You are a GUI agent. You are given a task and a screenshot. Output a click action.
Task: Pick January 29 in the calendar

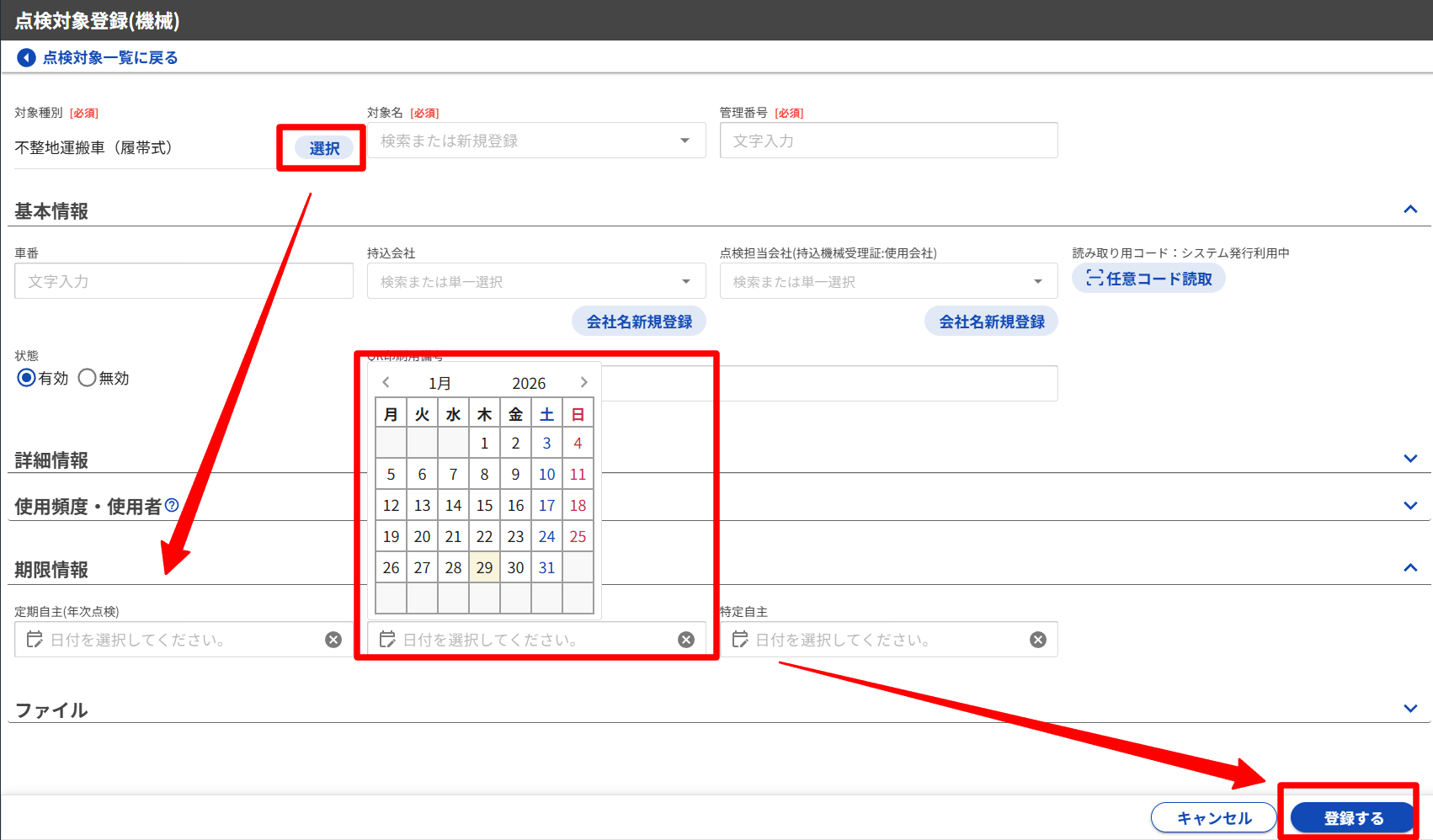tap(484, 567)
